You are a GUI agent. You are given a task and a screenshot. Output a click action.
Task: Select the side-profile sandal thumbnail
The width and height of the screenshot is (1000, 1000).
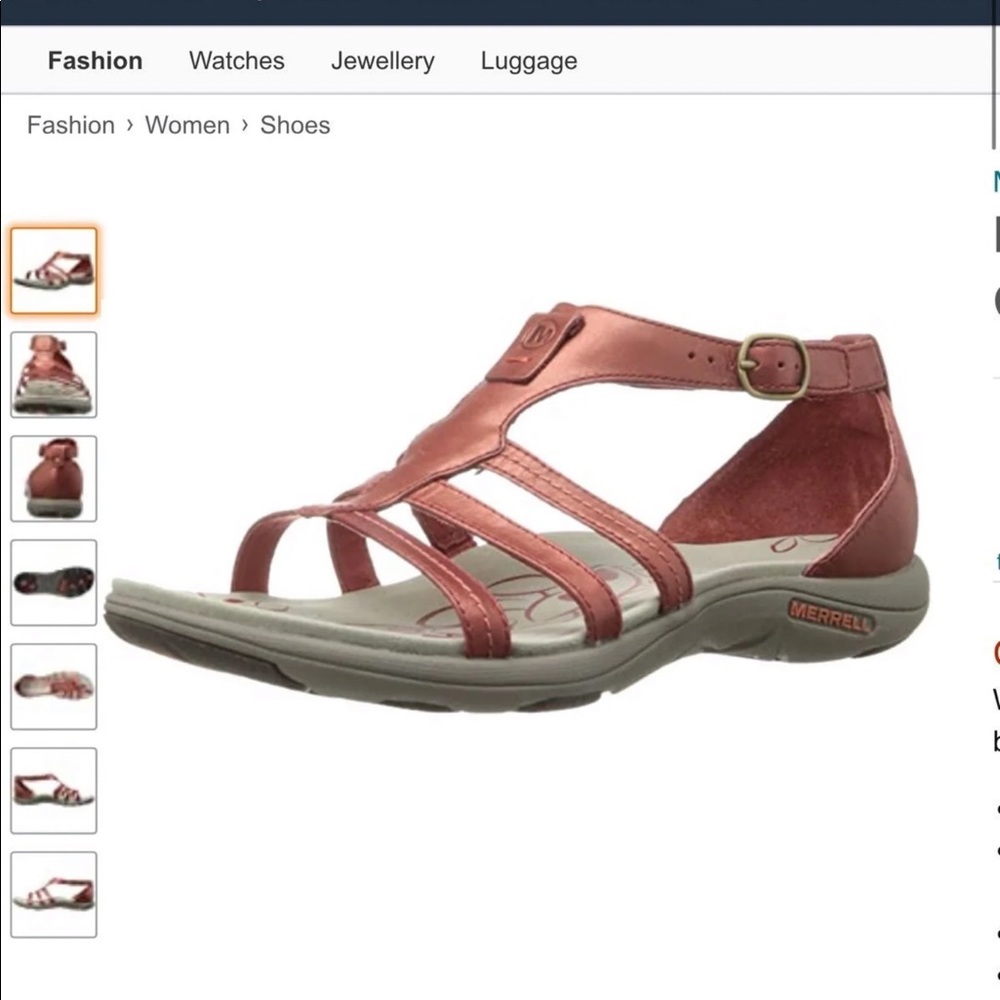(54, 791)
